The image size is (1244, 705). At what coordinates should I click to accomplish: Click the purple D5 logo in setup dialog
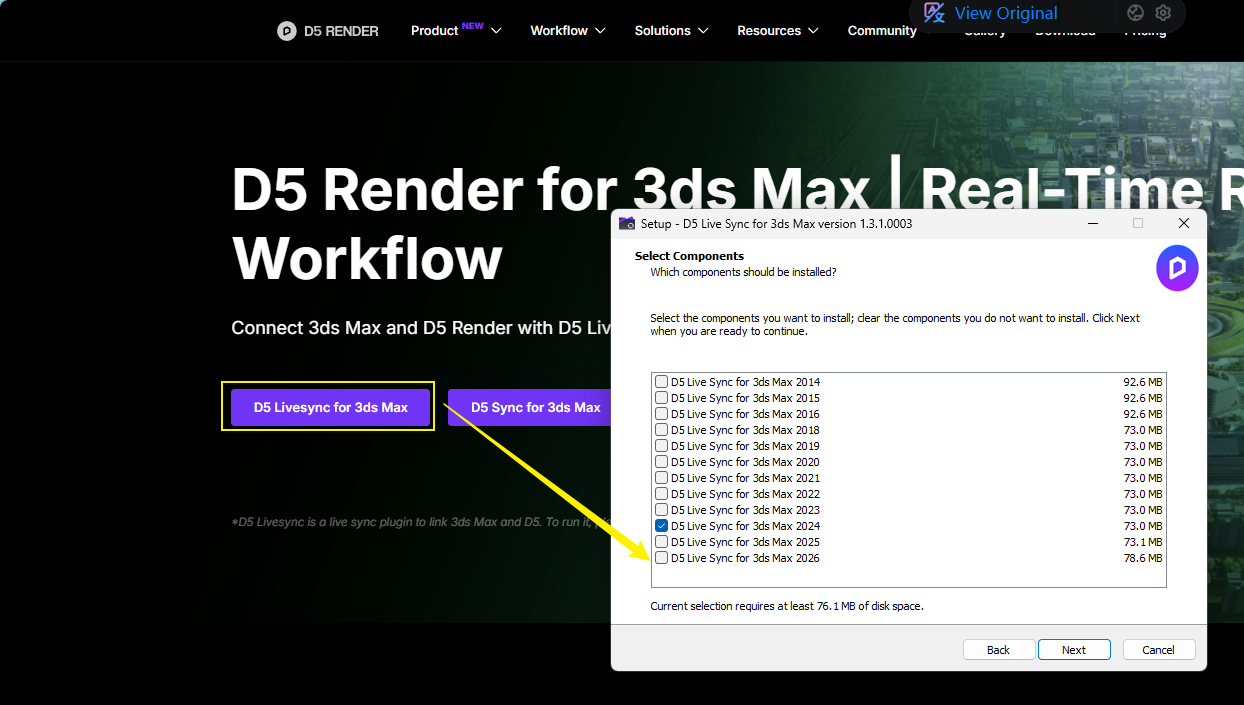1177,268
